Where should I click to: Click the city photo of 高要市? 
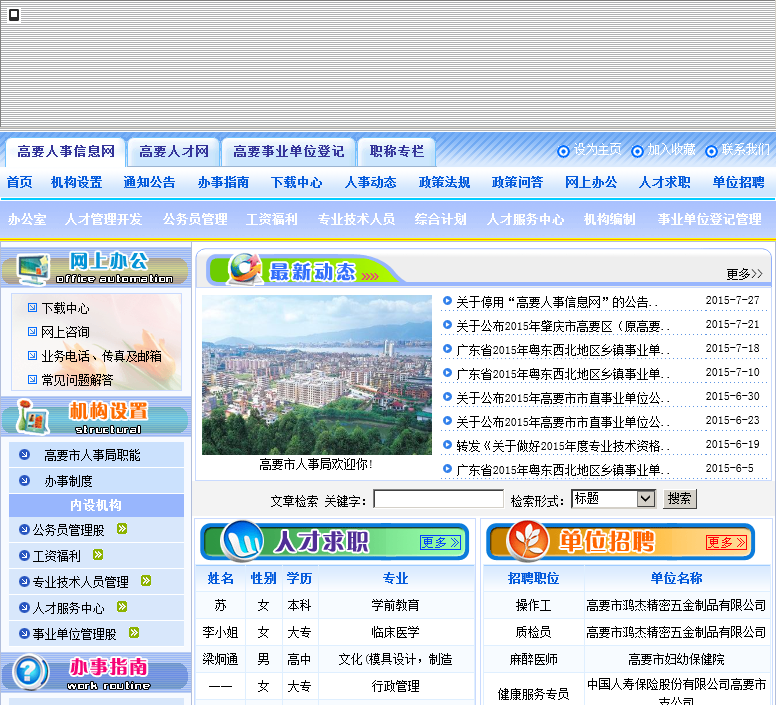(x=316, y=375)
